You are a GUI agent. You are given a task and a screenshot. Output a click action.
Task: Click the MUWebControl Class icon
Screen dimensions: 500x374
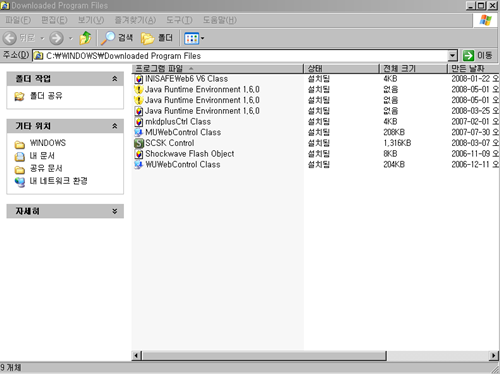(x=139, y=132)
